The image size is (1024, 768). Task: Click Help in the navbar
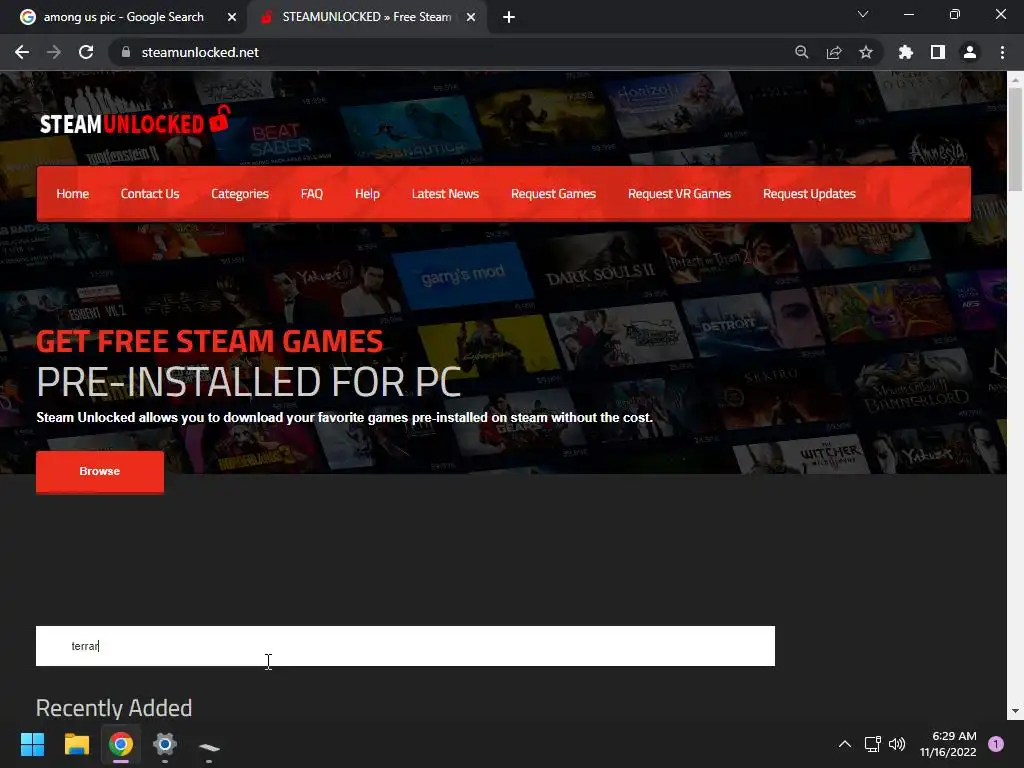[x=367, y=194]
